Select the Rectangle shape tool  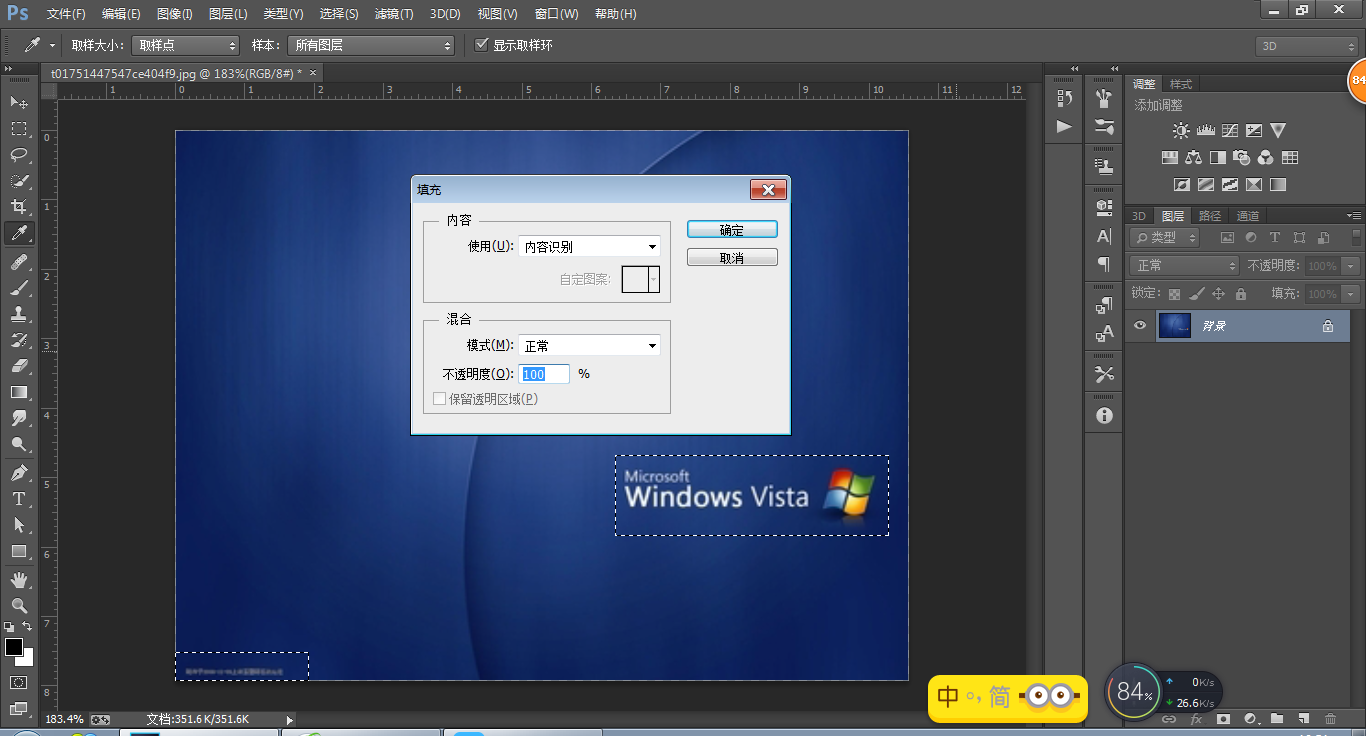[19, 551]
